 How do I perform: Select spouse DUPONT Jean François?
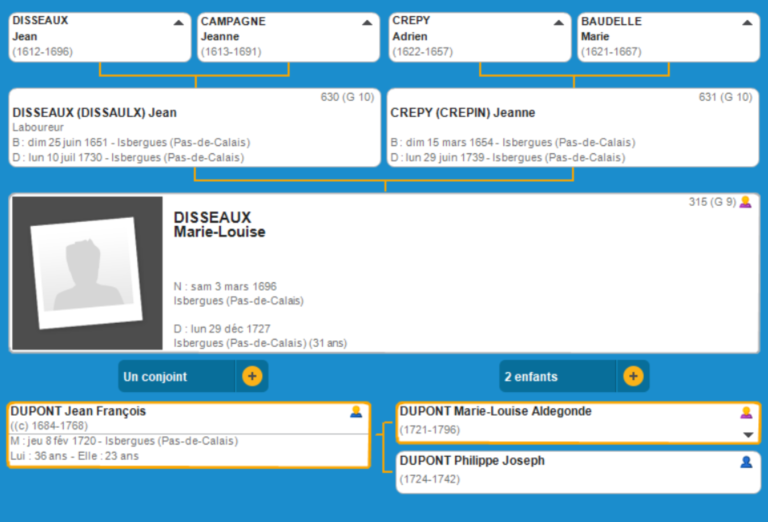[78, 411]
